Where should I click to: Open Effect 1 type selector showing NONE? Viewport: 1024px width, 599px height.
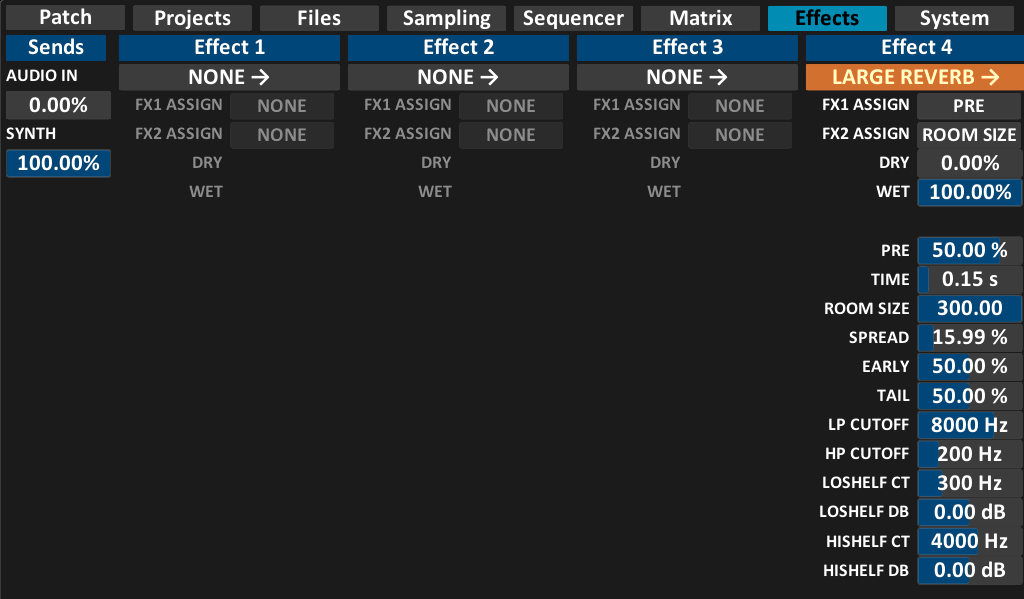pos(230,77)
